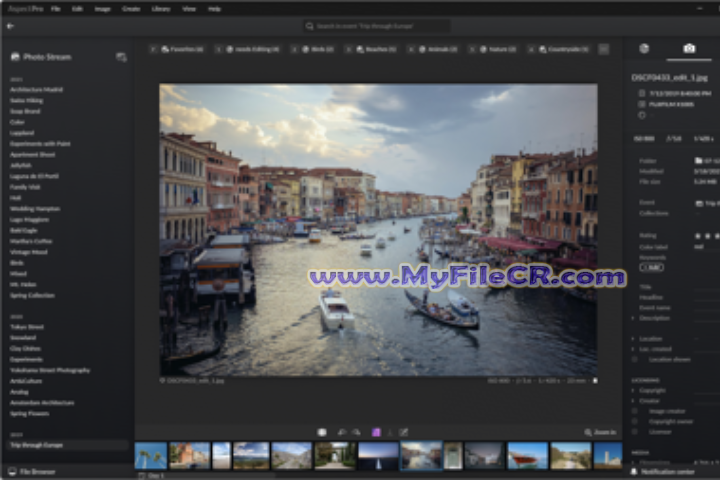Select the needs Editing quick collection

tap(248, 49)
